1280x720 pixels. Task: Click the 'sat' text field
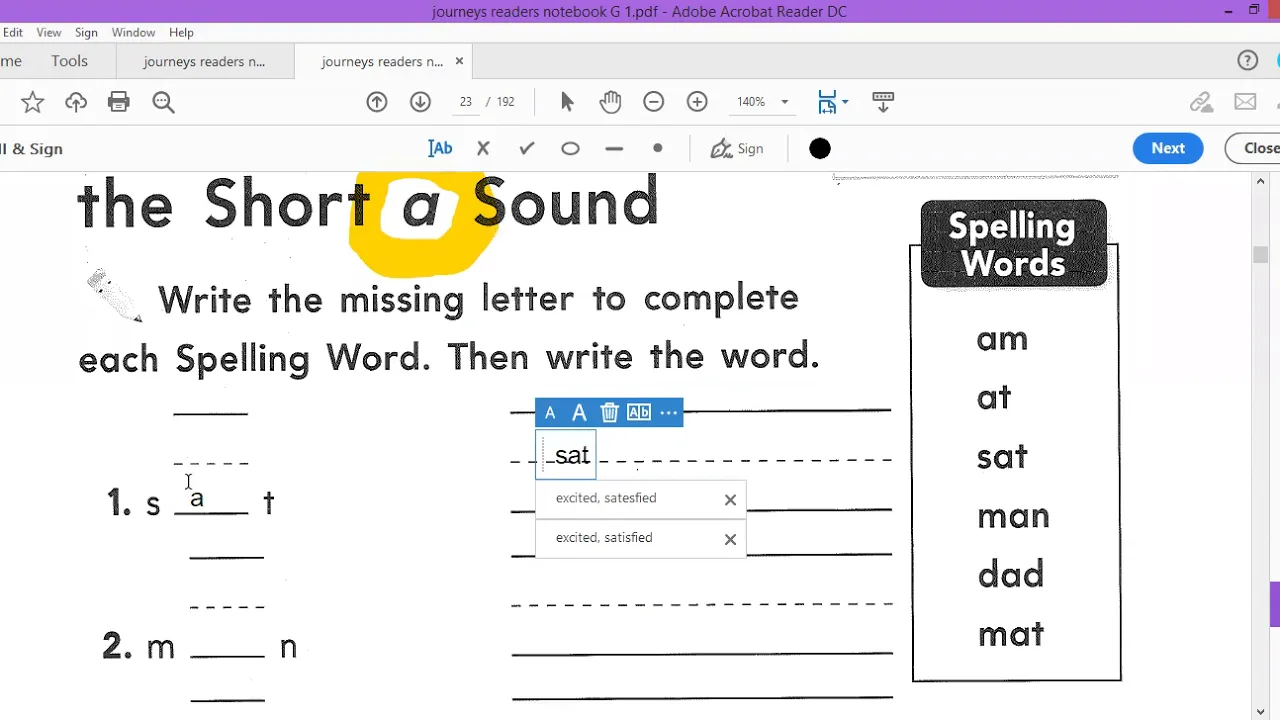coord(566,455)
